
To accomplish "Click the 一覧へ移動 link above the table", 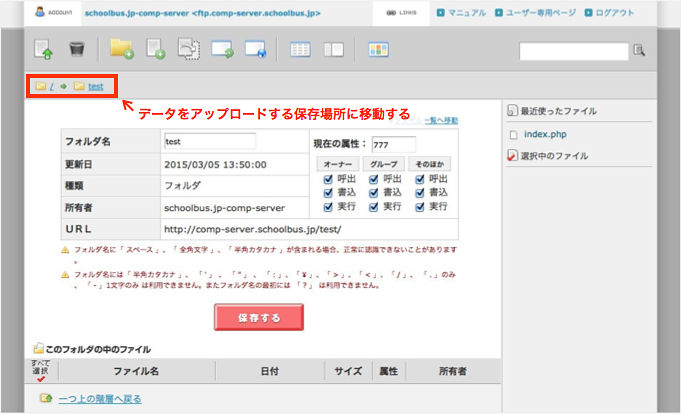I will tap(441, 120).
